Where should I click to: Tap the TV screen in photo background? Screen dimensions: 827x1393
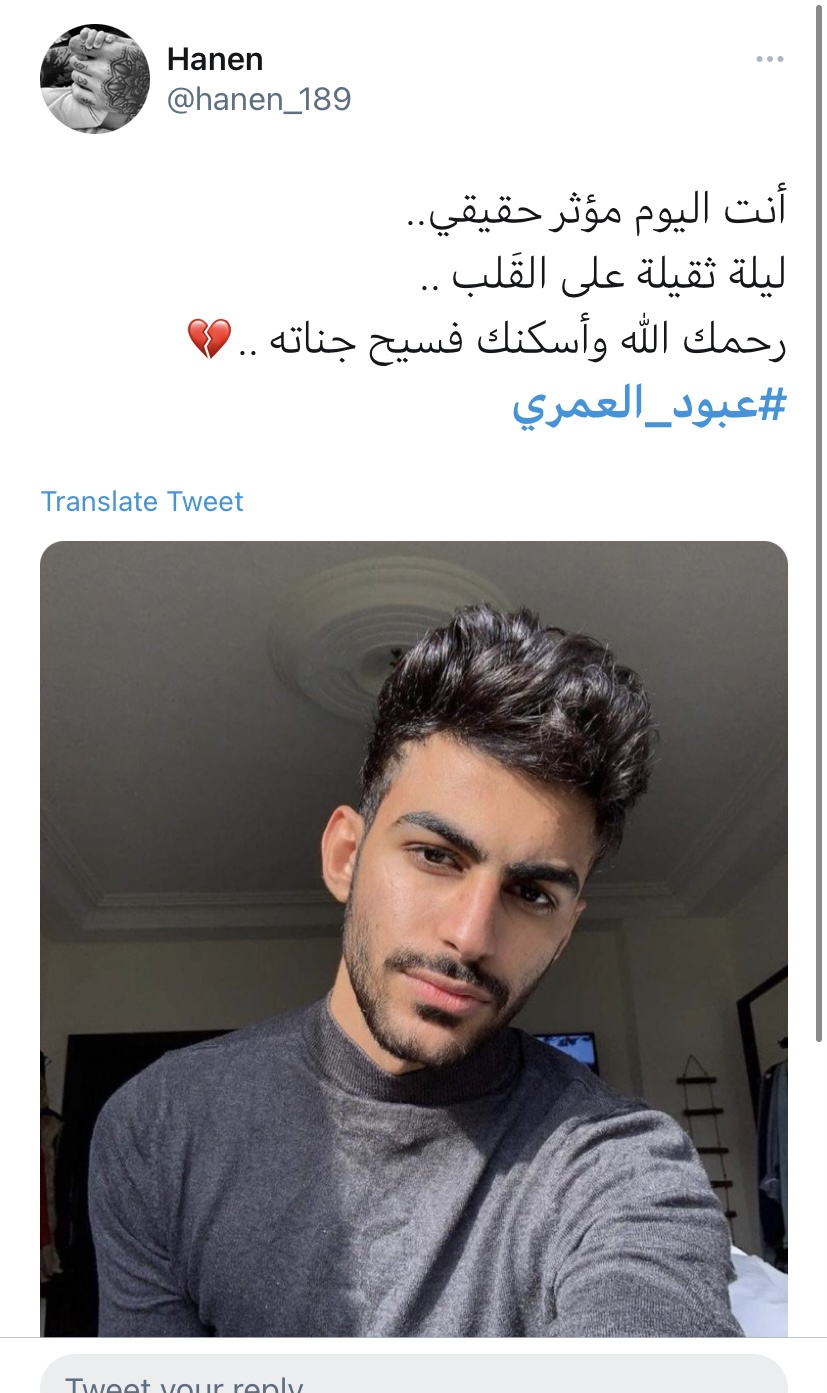pyautogui.click(x=565, y=1051)
